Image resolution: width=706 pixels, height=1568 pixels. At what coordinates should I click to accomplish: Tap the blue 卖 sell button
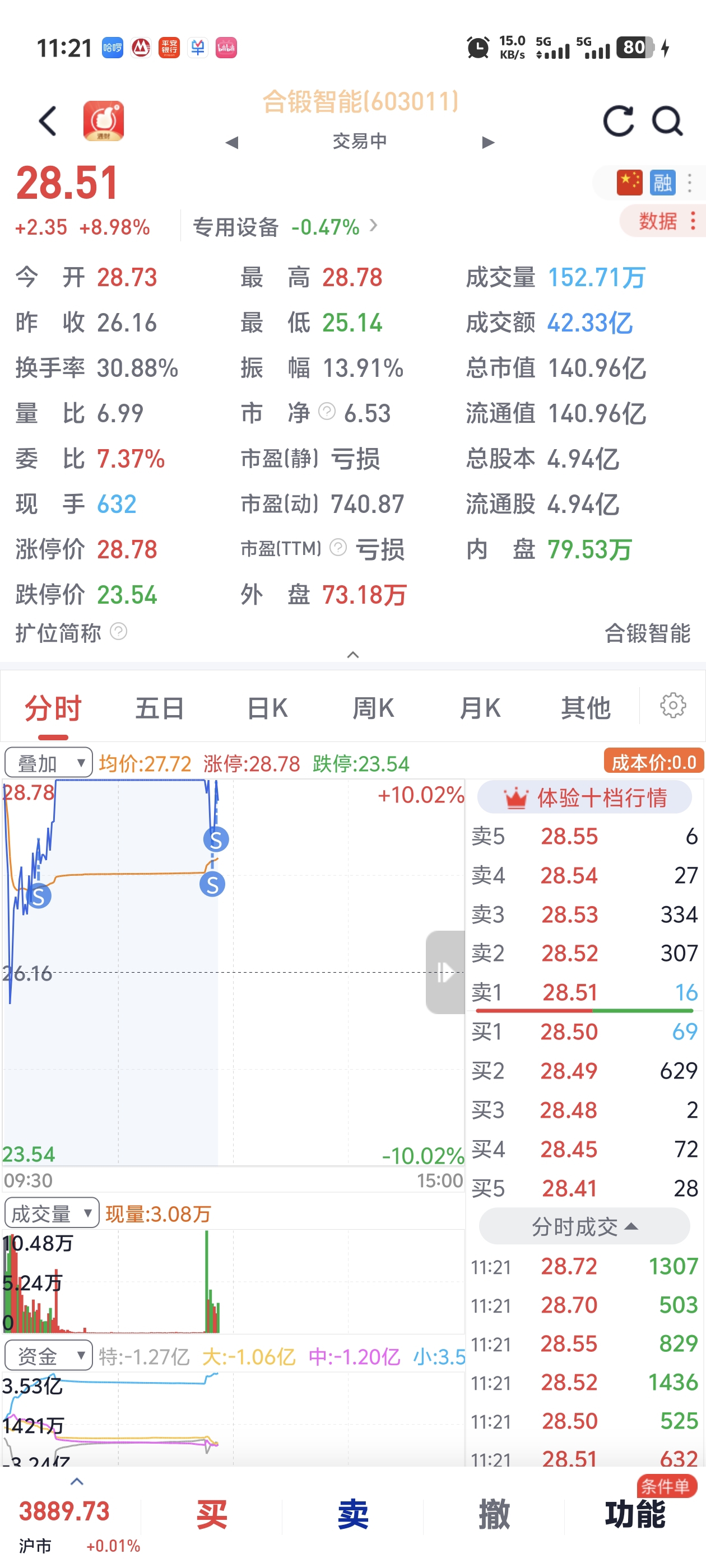354,1514
